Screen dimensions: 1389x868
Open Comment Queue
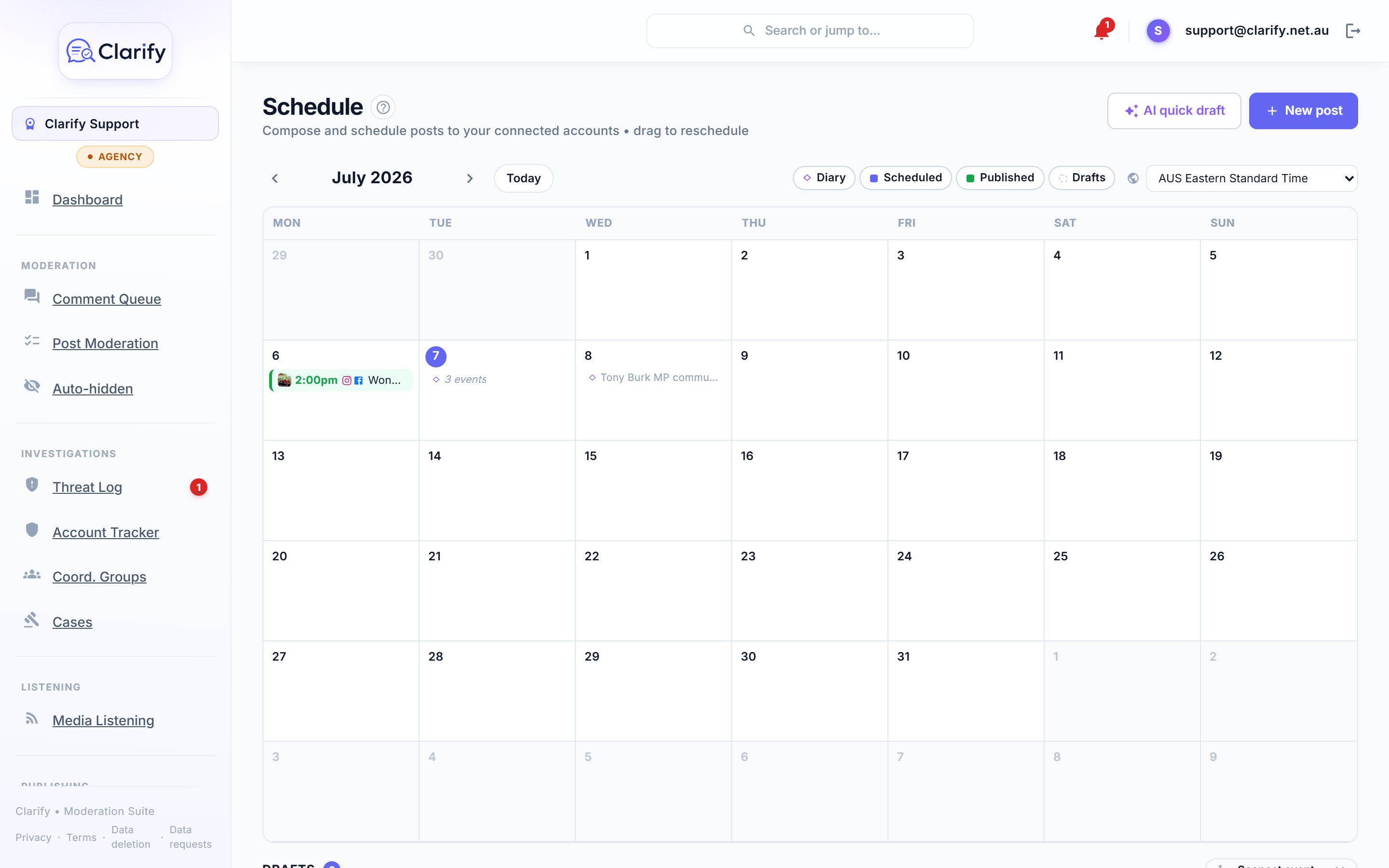pyautogui.click(x=107, y=299)
